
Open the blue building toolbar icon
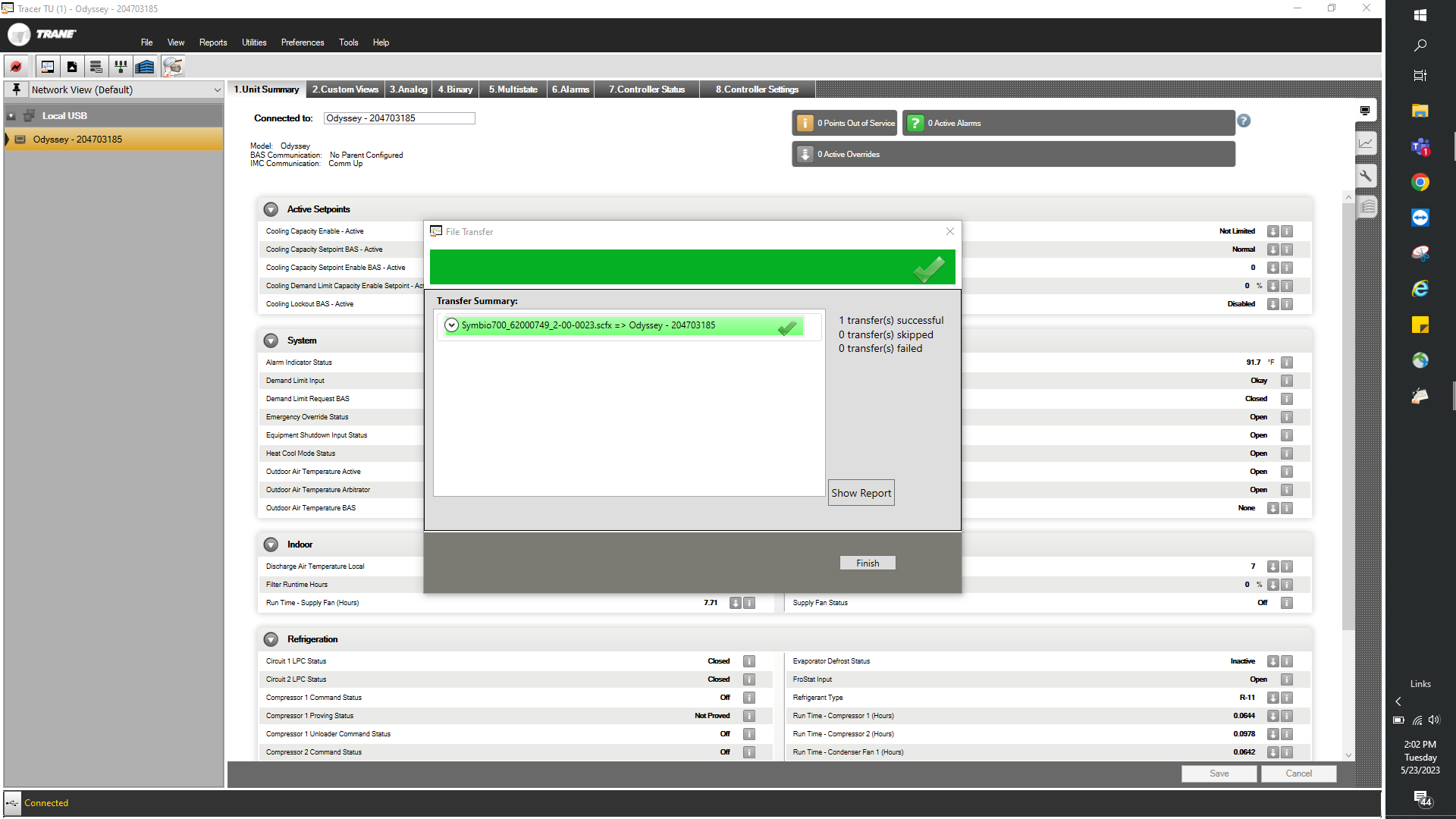pos(145,67)
